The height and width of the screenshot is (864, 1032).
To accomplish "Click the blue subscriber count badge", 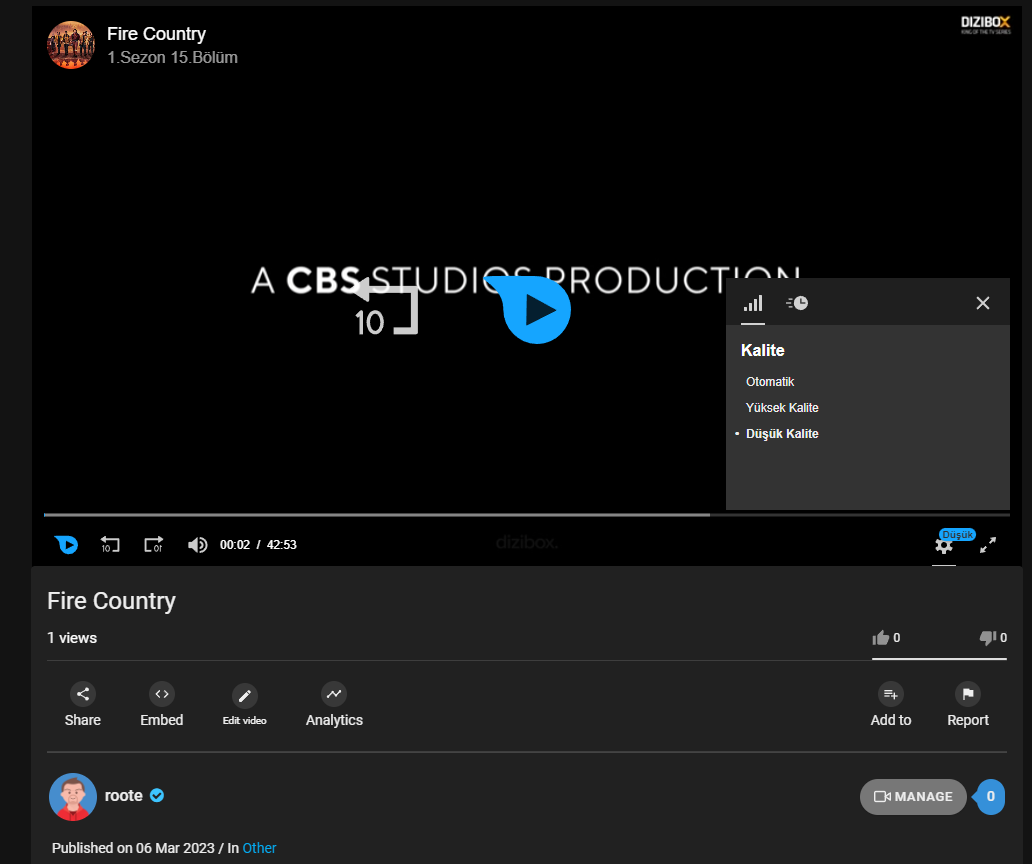I will (989, 797).
